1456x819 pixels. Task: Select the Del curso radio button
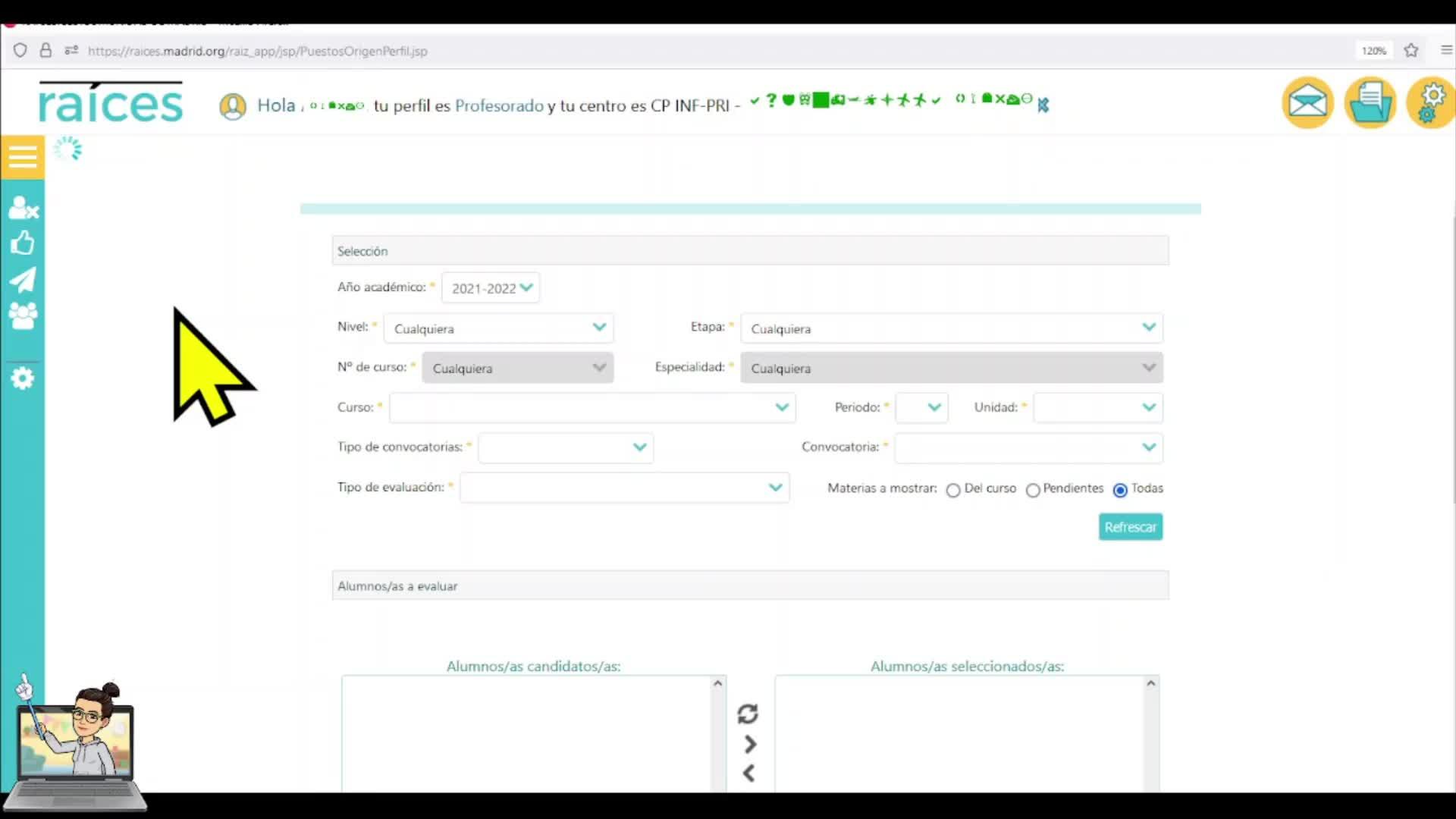click(953, 490)
